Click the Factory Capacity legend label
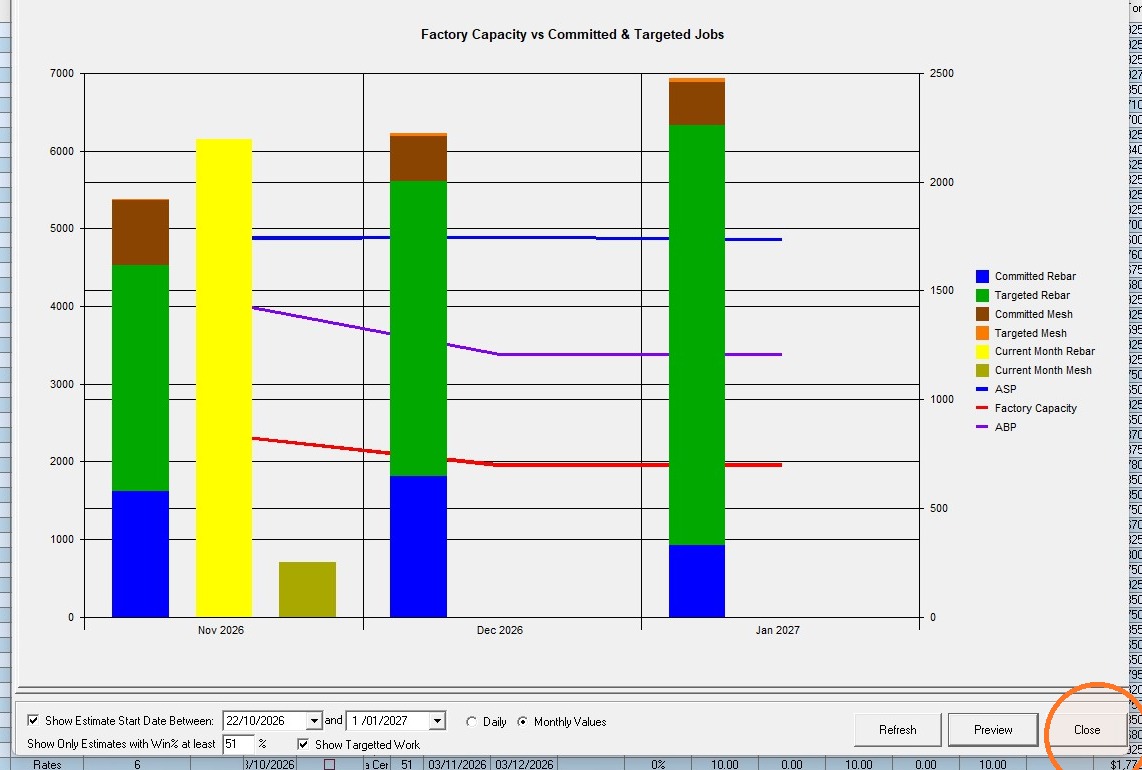Image resolution: width=1142 pixels, height=770 pixels. coord(1035,408)
